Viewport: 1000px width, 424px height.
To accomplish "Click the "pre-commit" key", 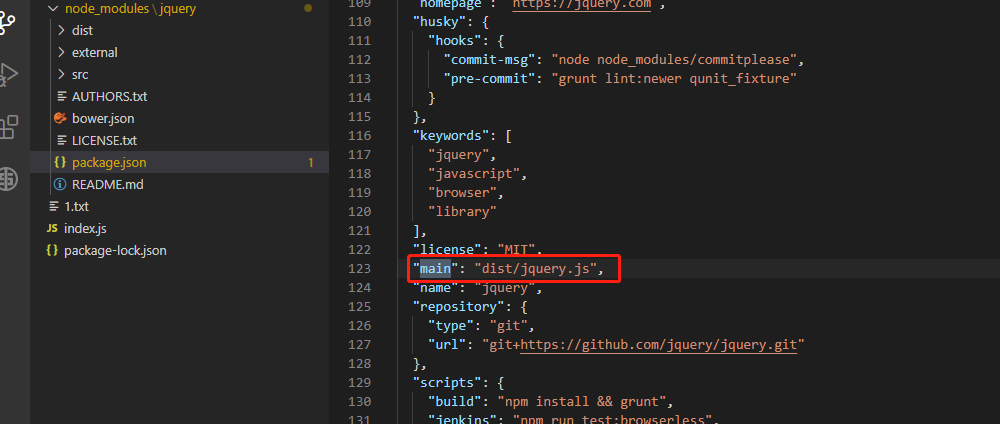I will (489, 79).
